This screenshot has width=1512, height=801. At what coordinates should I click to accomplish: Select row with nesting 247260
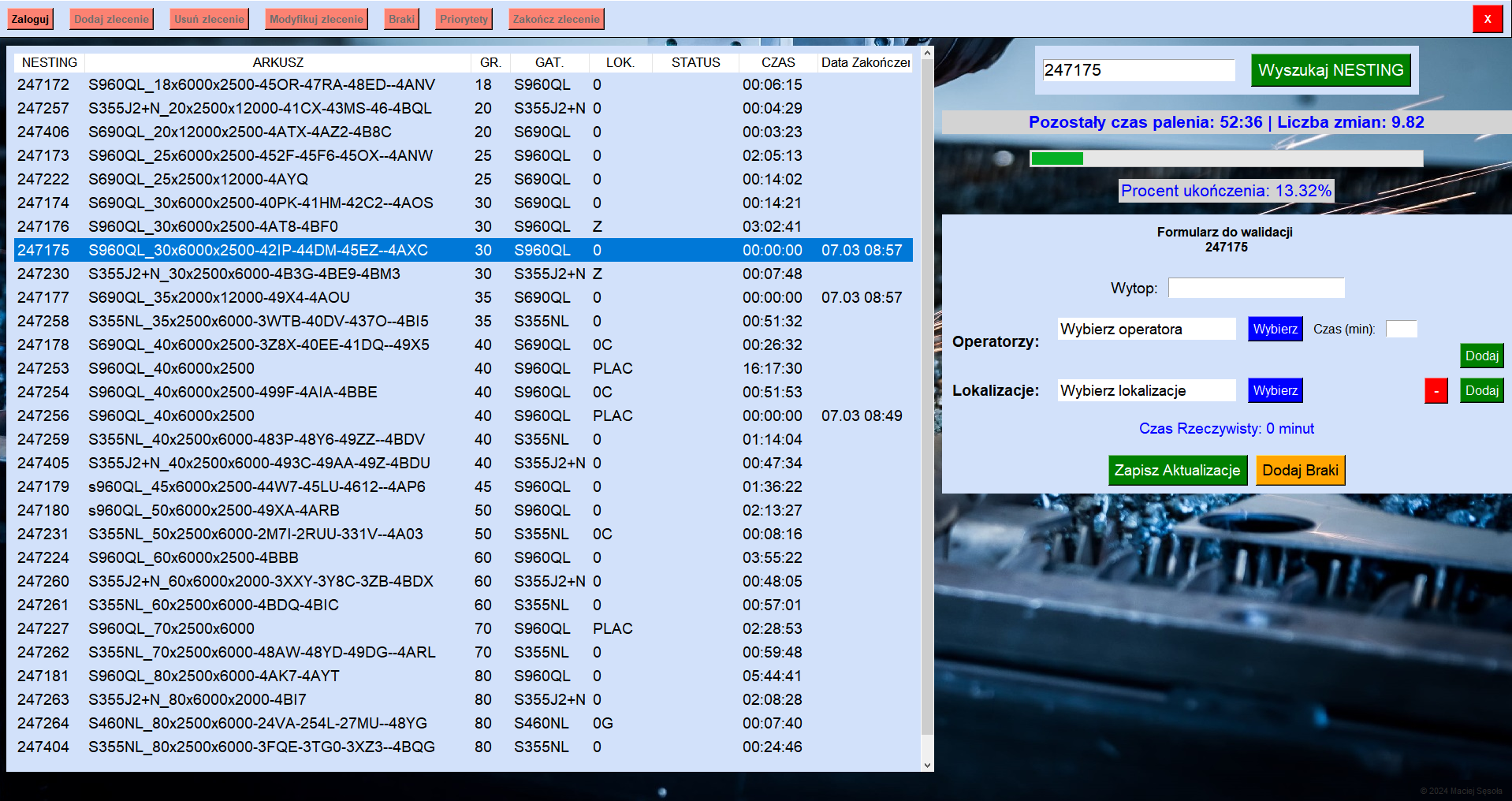coord(464,581)
